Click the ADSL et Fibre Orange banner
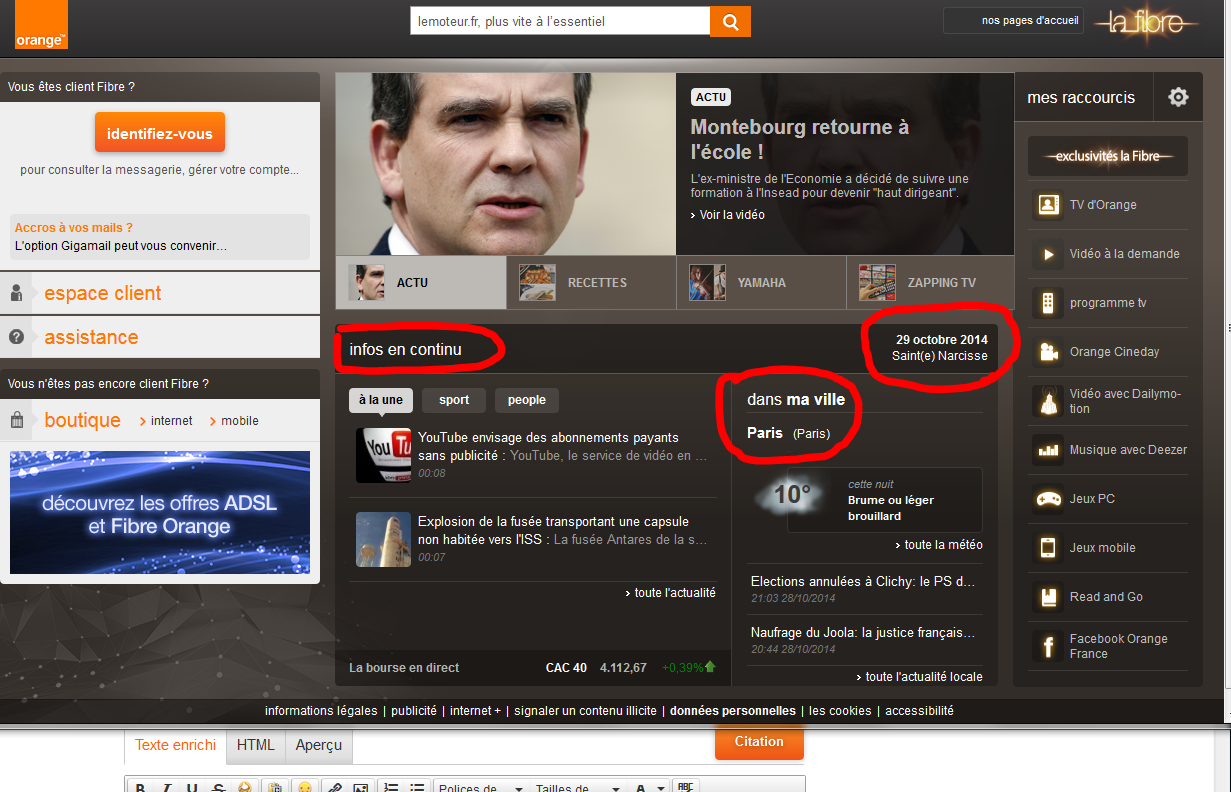This screenshot has width=1231, height=792. 160,512
